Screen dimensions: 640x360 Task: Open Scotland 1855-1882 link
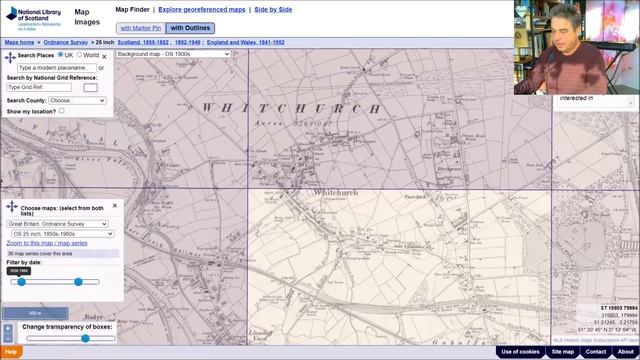[143, 42]
